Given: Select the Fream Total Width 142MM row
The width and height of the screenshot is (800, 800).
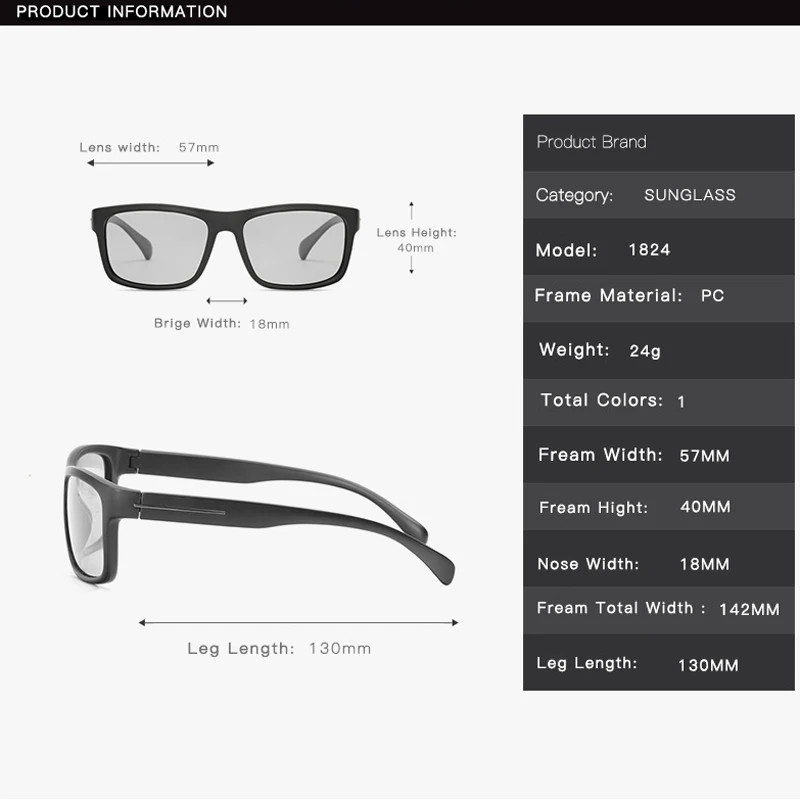Looking at the screenshot, I should point(659,610).
